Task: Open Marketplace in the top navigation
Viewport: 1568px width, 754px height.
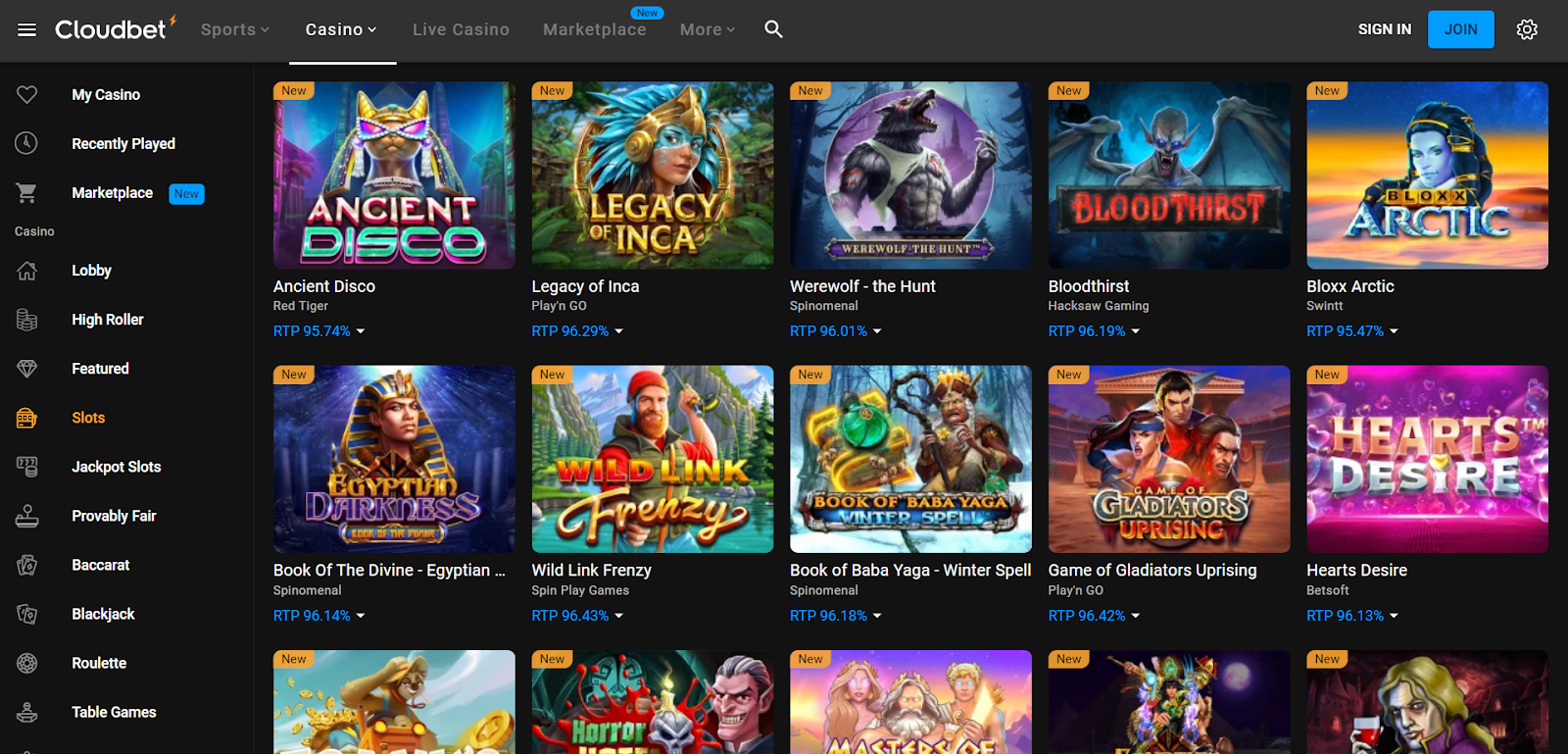Action: 595,29
